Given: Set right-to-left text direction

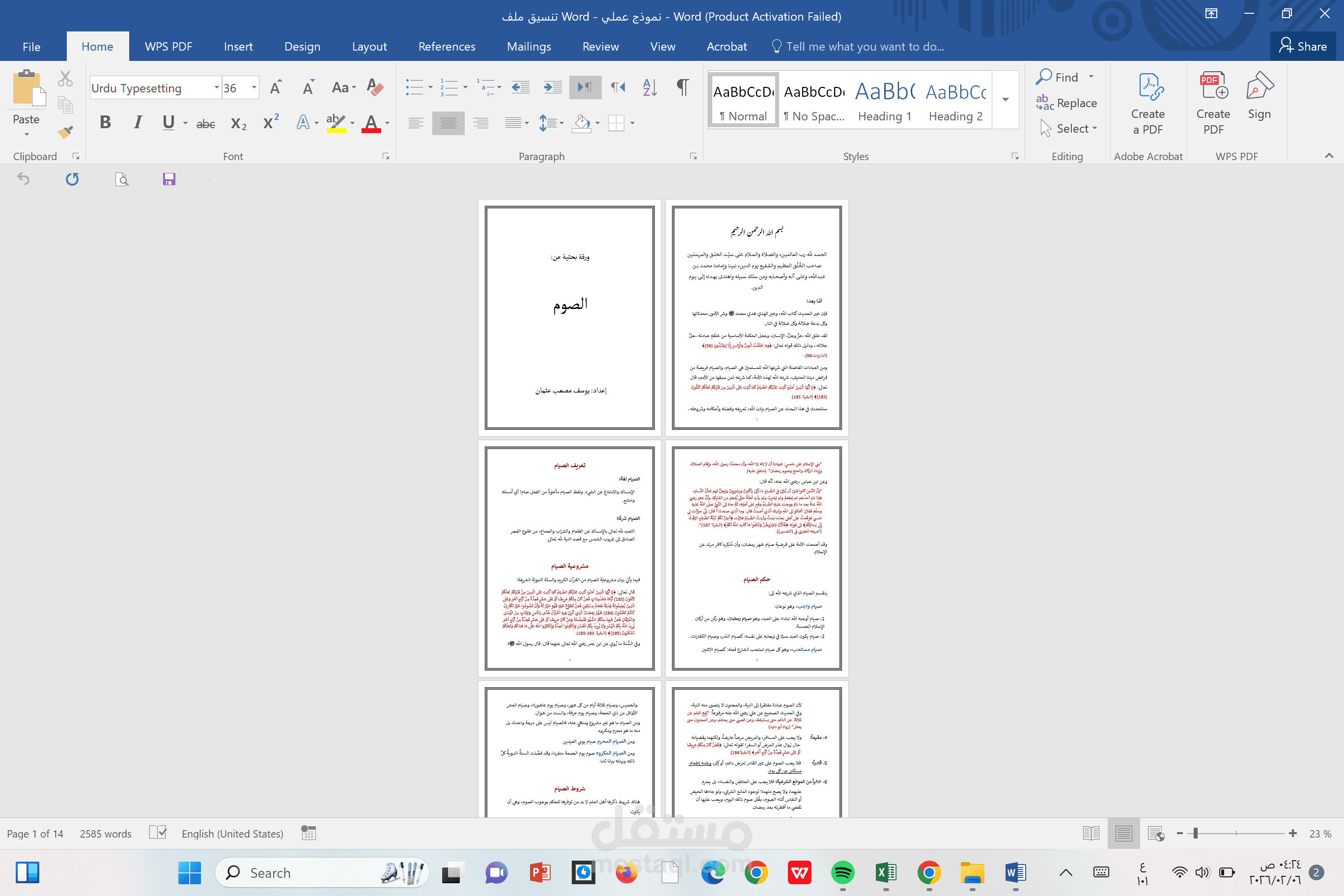Looking at the screenshot, I should tap(617, 87).
